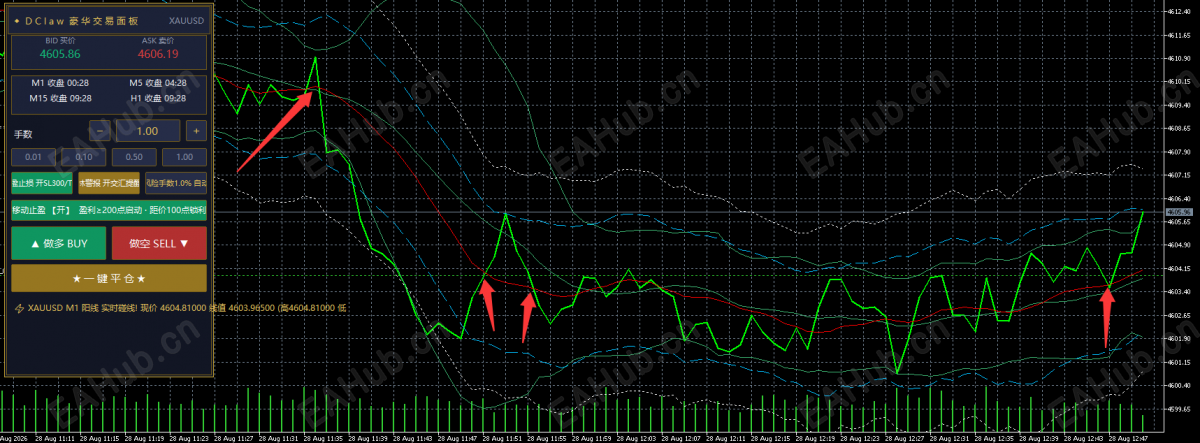Image resolution: width=1200 pixels, height=443 pixels.
Task: Click the green 做多 BUY button
Action: pos(59,243)
